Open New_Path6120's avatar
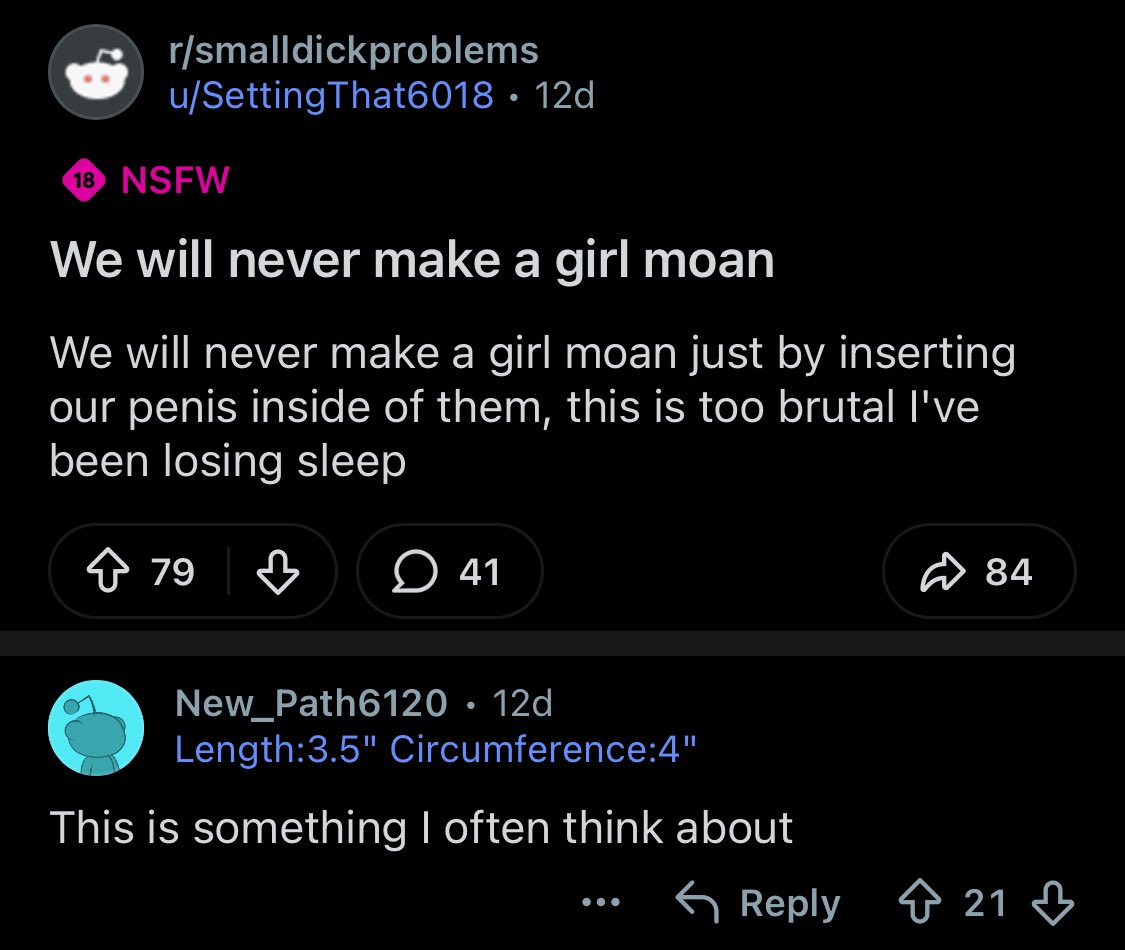 click(96, 728)
